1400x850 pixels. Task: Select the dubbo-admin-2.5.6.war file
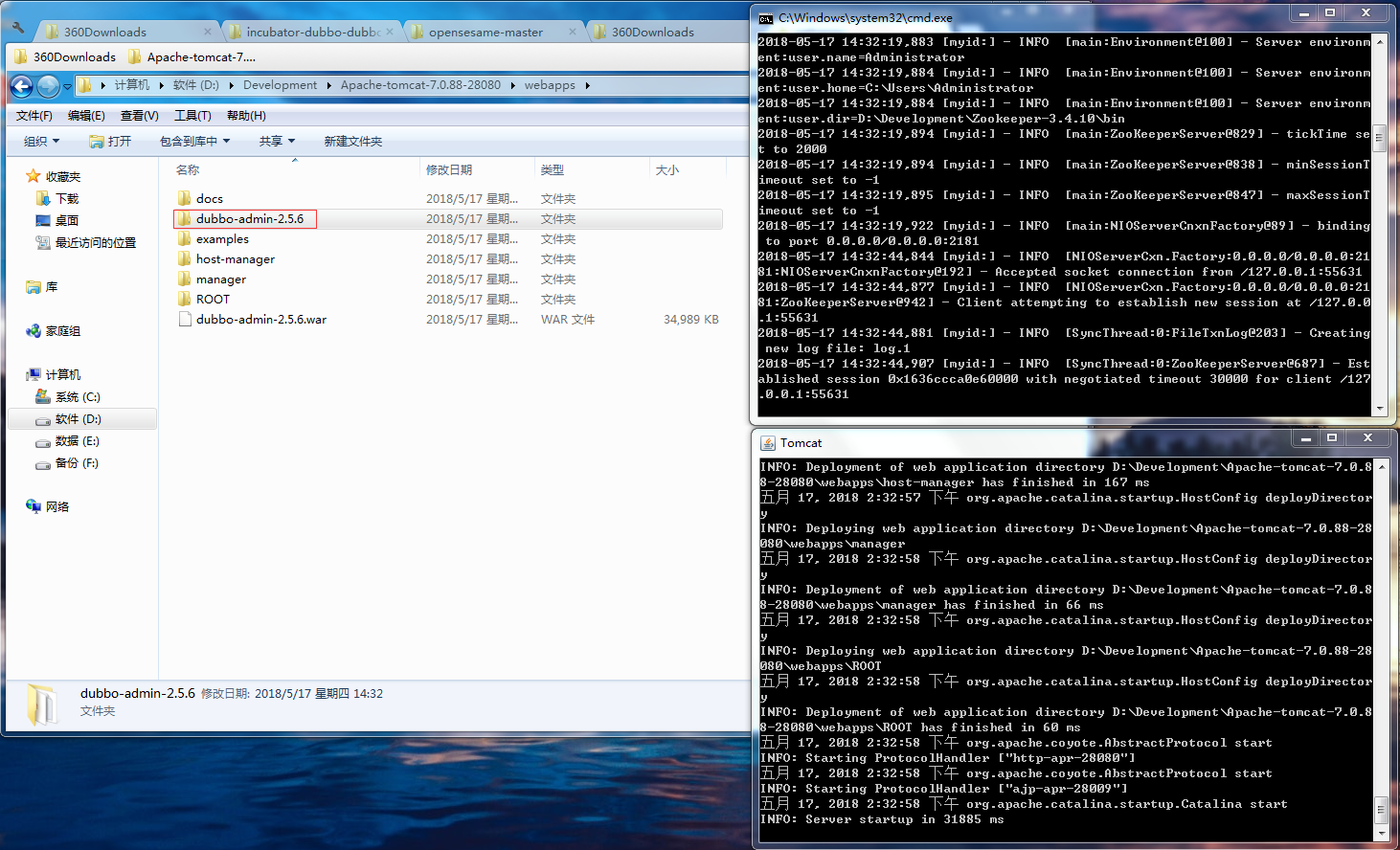tap(261, 320)
